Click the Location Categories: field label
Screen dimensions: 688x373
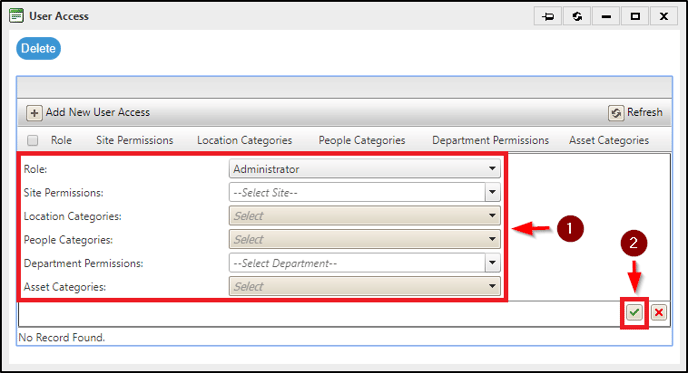pyautogui.click(x=73, y=216)
